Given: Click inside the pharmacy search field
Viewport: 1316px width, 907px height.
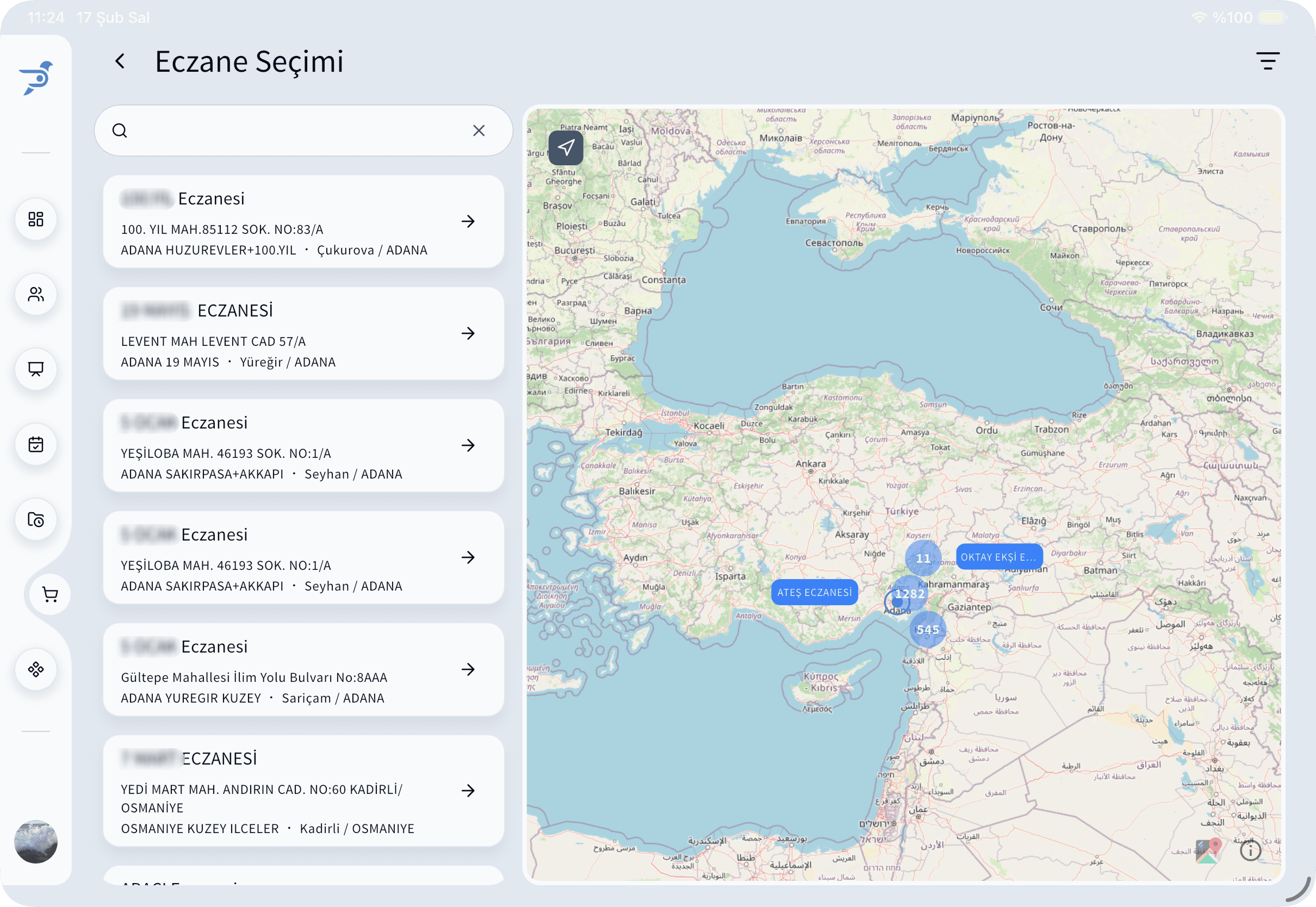Looking at the screenshot, I should [x=295, y=131].
